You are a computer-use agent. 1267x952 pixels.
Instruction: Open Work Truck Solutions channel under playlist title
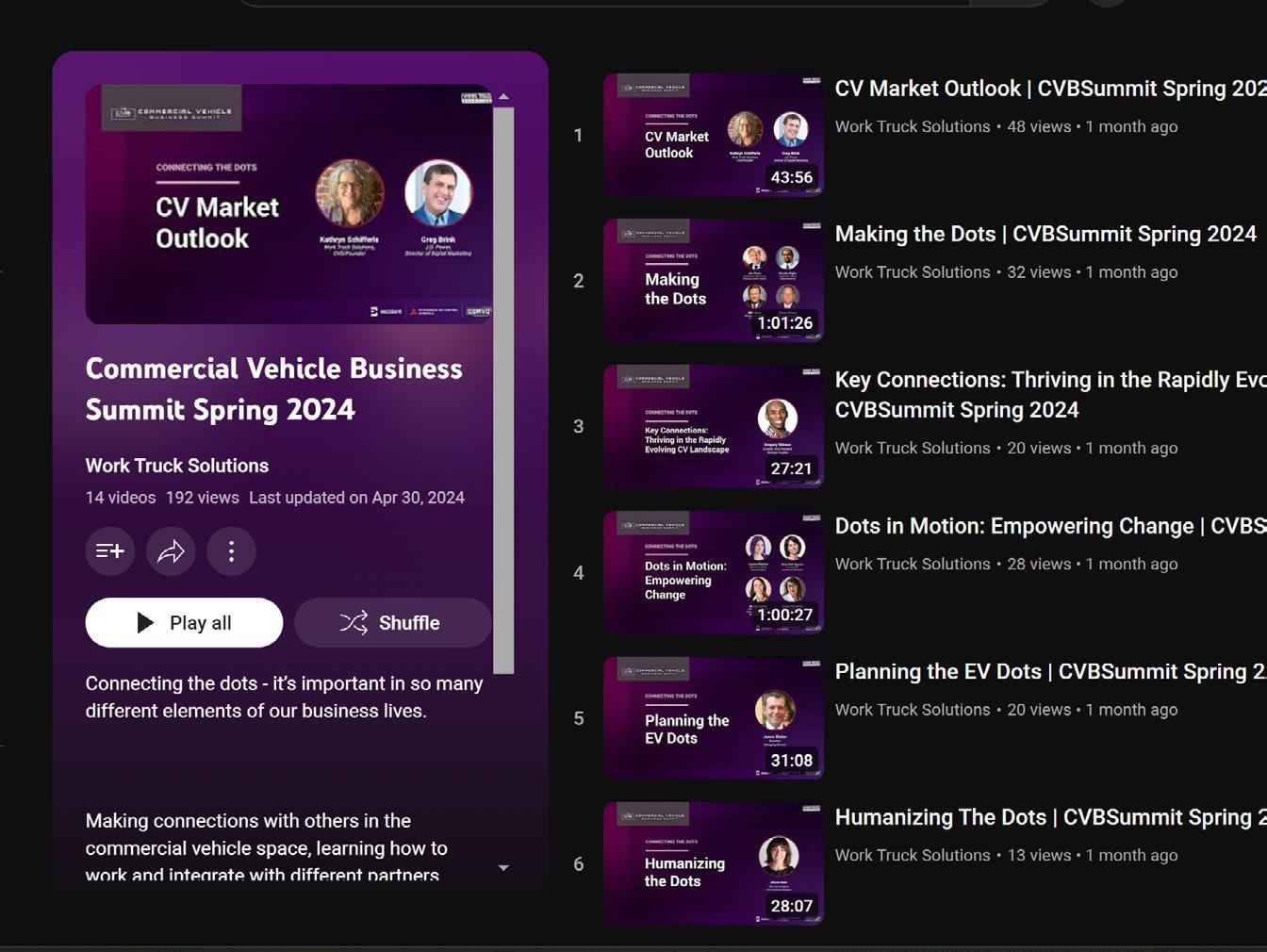(x=177, y=466)
